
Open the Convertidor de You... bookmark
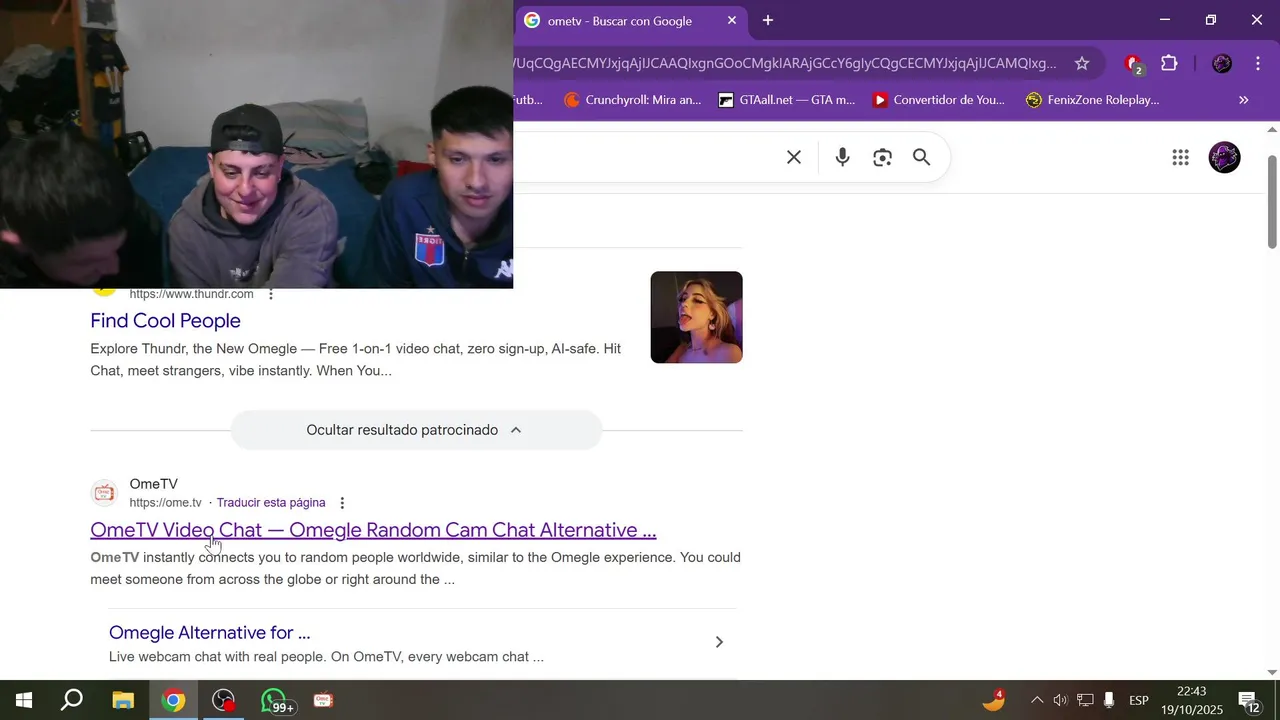(x=938, y=100)
